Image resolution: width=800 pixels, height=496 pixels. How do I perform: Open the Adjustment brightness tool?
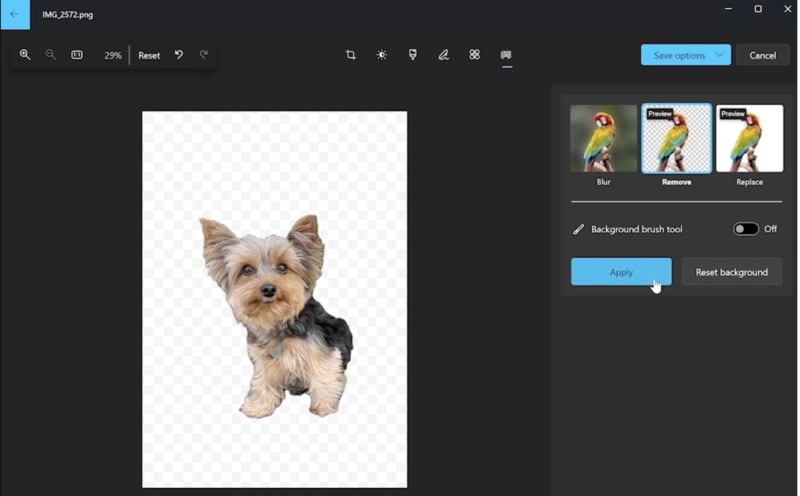[x=382, y=55]
